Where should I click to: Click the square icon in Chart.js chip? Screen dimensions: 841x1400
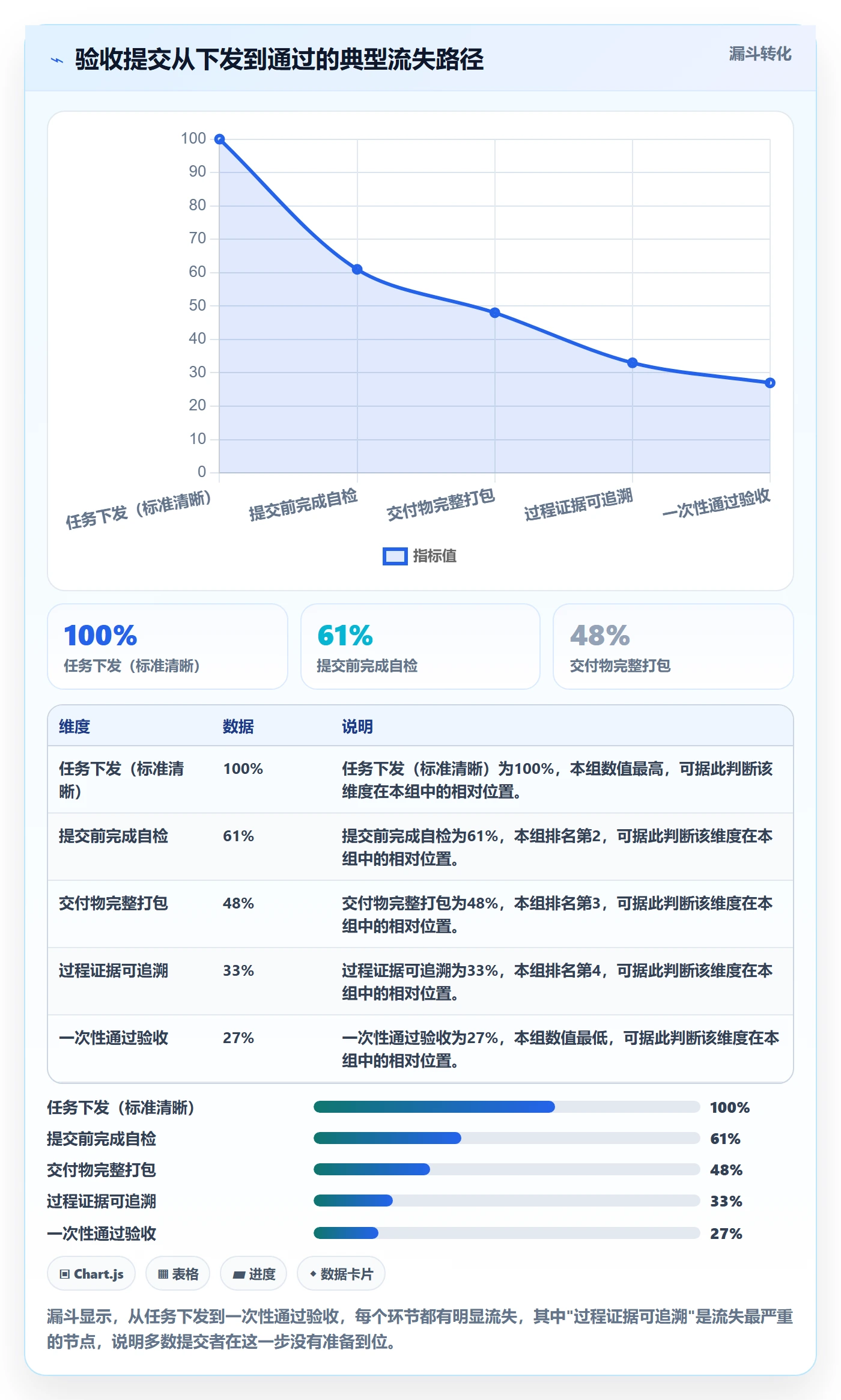[x=65, y=1274]
